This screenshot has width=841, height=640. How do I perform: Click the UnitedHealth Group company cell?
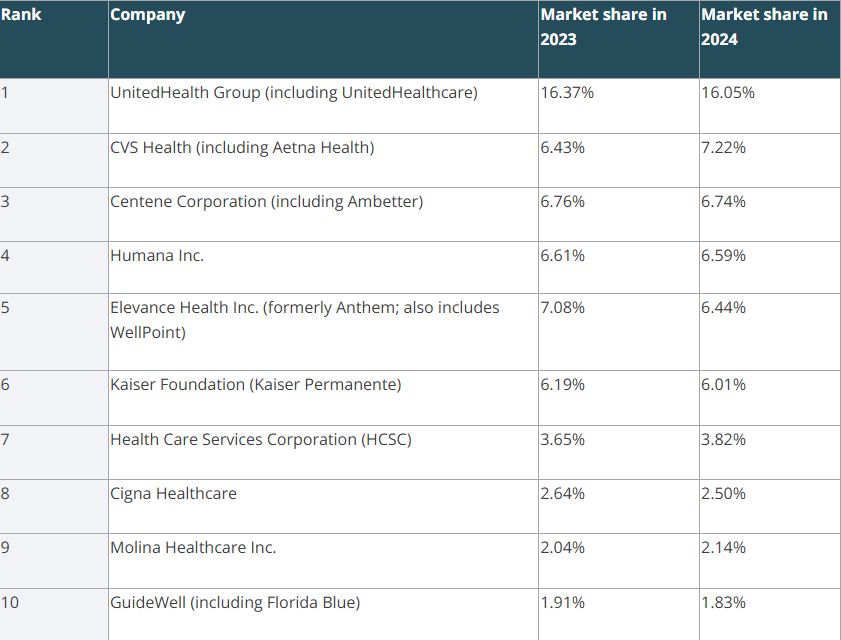point(293,93)
